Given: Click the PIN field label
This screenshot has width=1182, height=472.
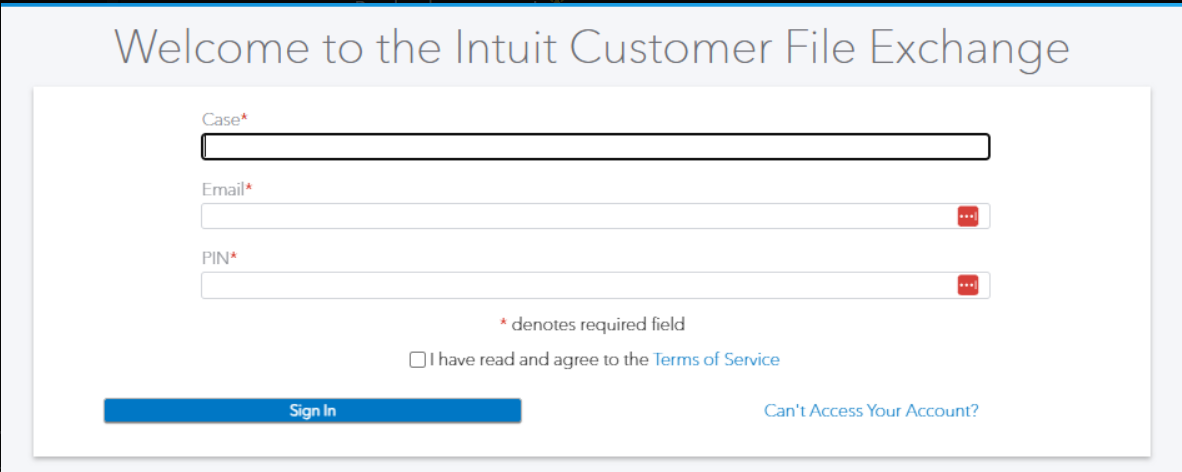Looking at the screenshot, I should point(215,258).
